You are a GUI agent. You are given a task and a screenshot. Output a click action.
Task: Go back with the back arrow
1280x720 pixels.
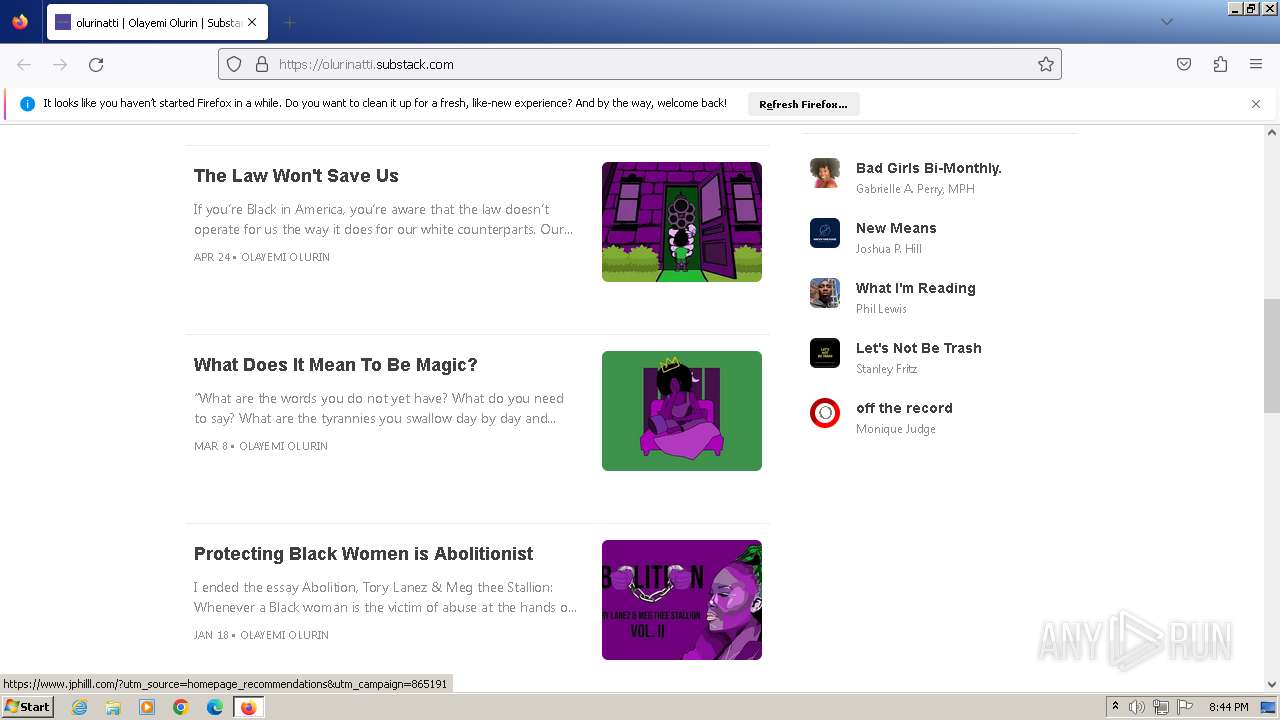24,64
